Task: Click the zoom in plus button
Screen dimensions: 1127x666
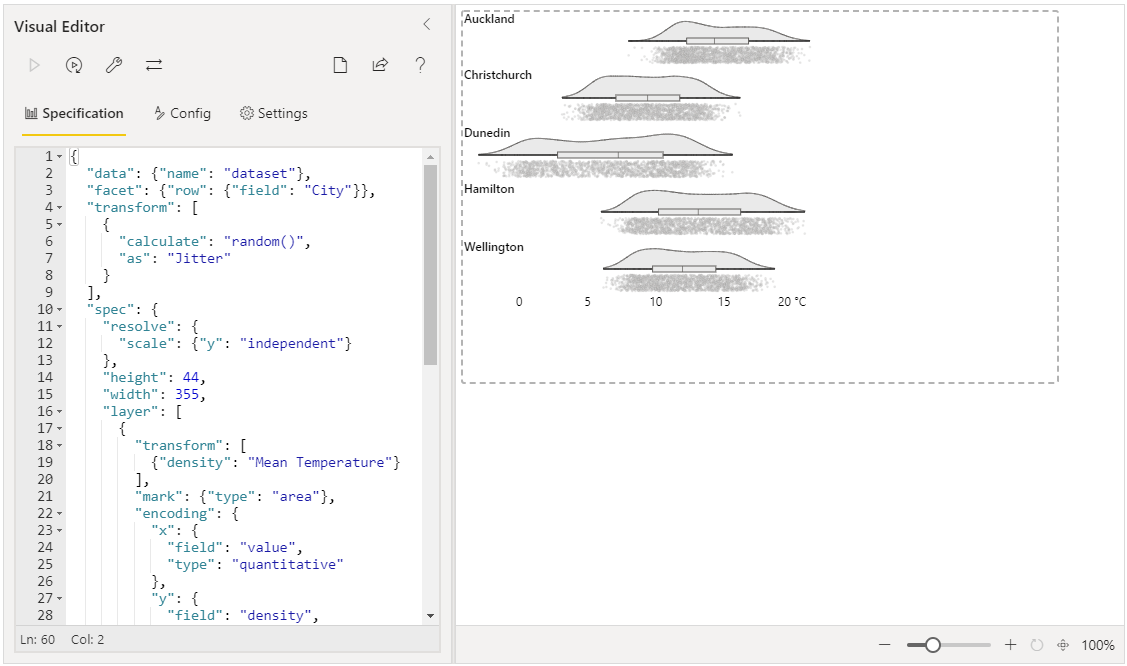Action: coord(1011,645)
